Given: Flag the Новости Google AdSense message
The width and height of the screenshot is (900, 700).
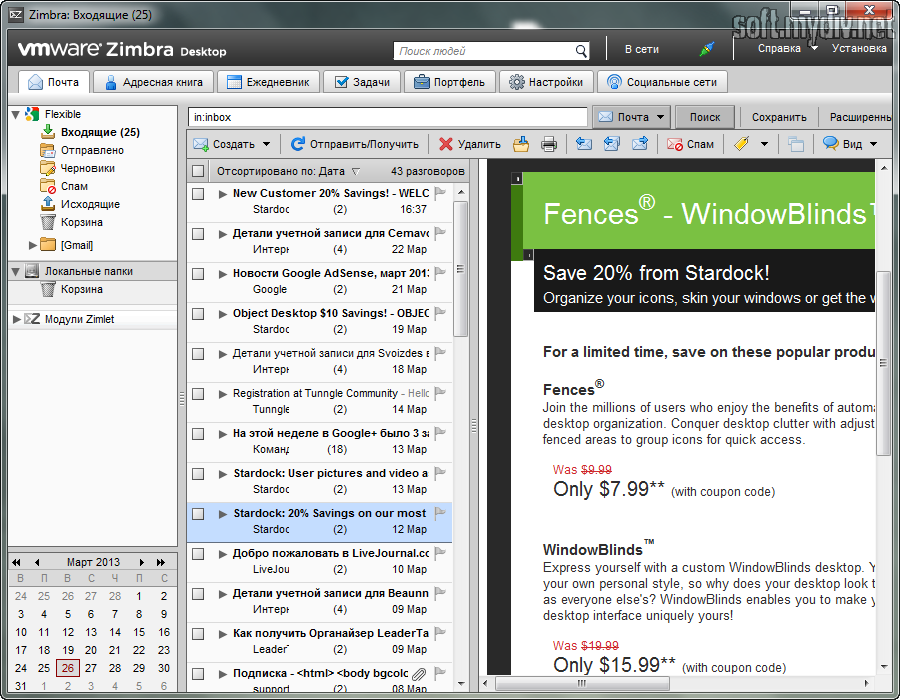Looking at the screenshot, I should click(x=440, y=273).
